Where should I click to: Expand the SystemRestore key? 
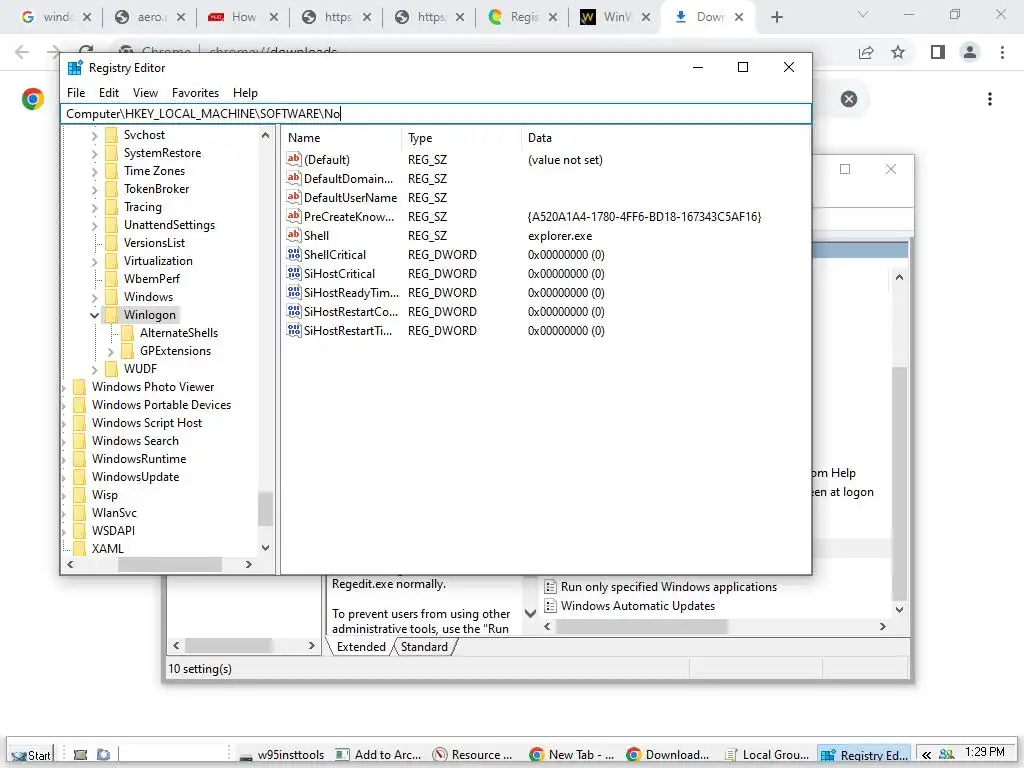[x=95, y=153]
